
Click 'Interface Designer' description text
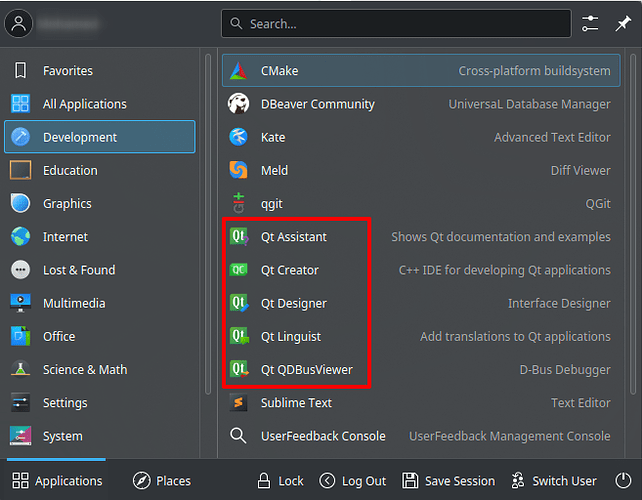(x=559, y=303)
